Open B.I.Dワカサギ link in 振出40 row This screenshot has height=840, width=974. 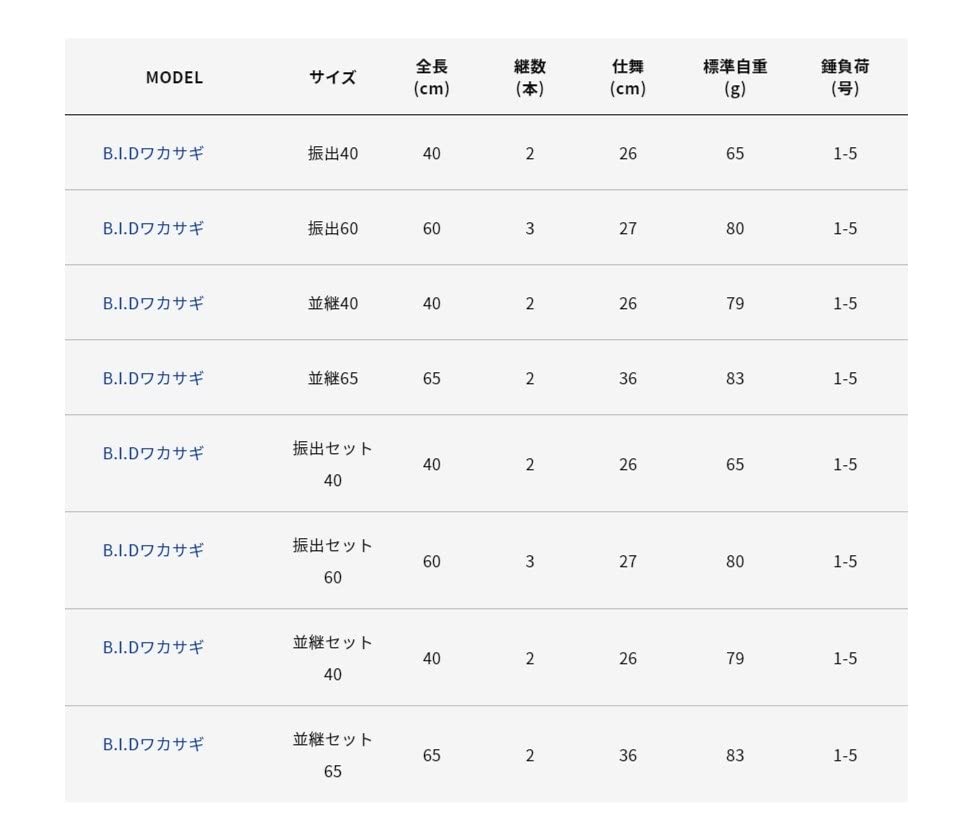coord(153,153)
